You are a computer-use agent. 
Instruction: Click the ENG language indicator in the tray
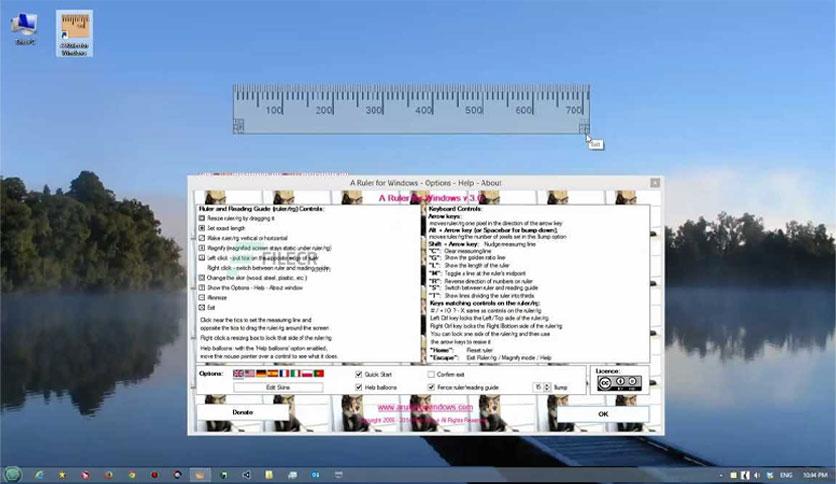tap(786, 475)
